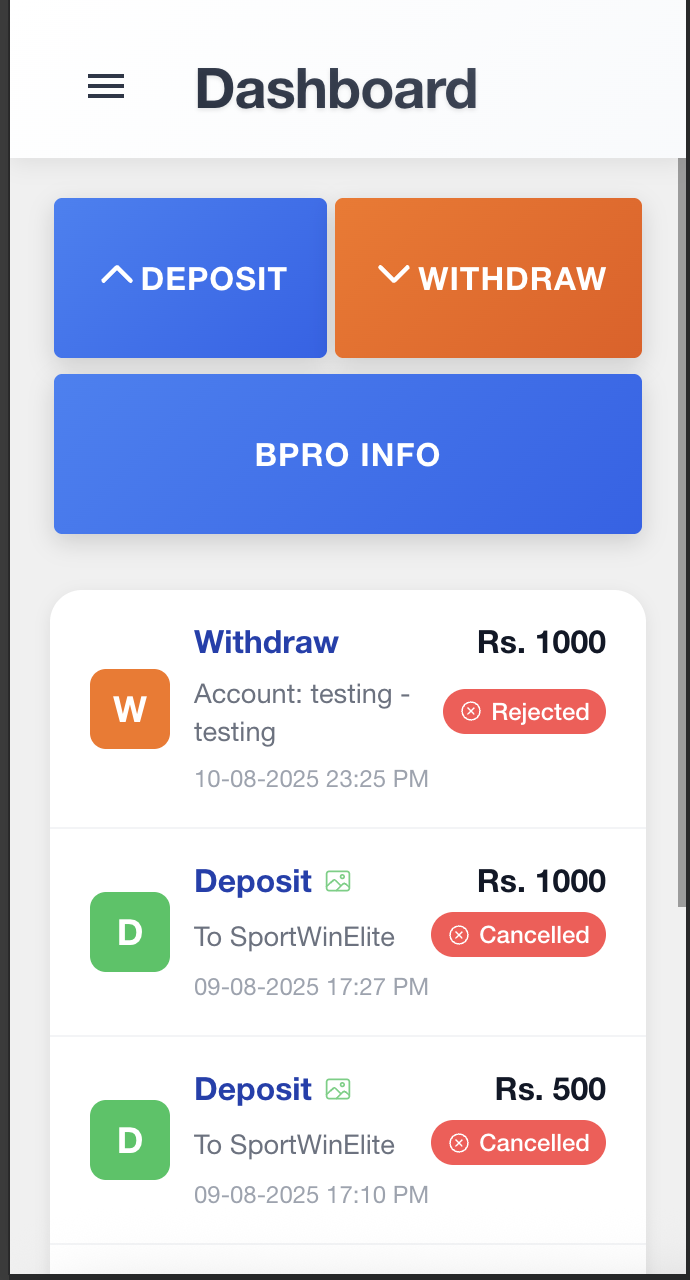Open the image attachment icon beside Rs. 1000 Deposit
Image resolution: width=690 pixels, height=1280 pixels.
340,881
